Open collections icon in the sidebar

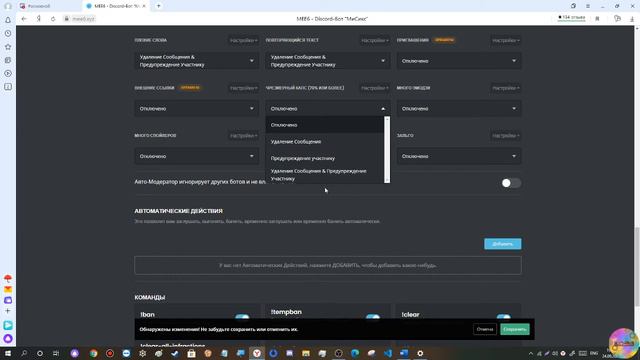pyautogui.click(x=8, y=60)
